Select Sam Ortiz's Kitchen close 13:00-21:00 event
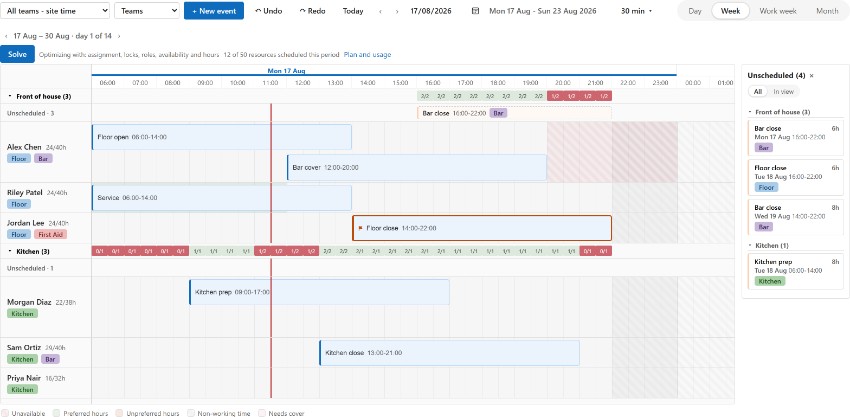The image size is (850, 417). coord(449,352)
